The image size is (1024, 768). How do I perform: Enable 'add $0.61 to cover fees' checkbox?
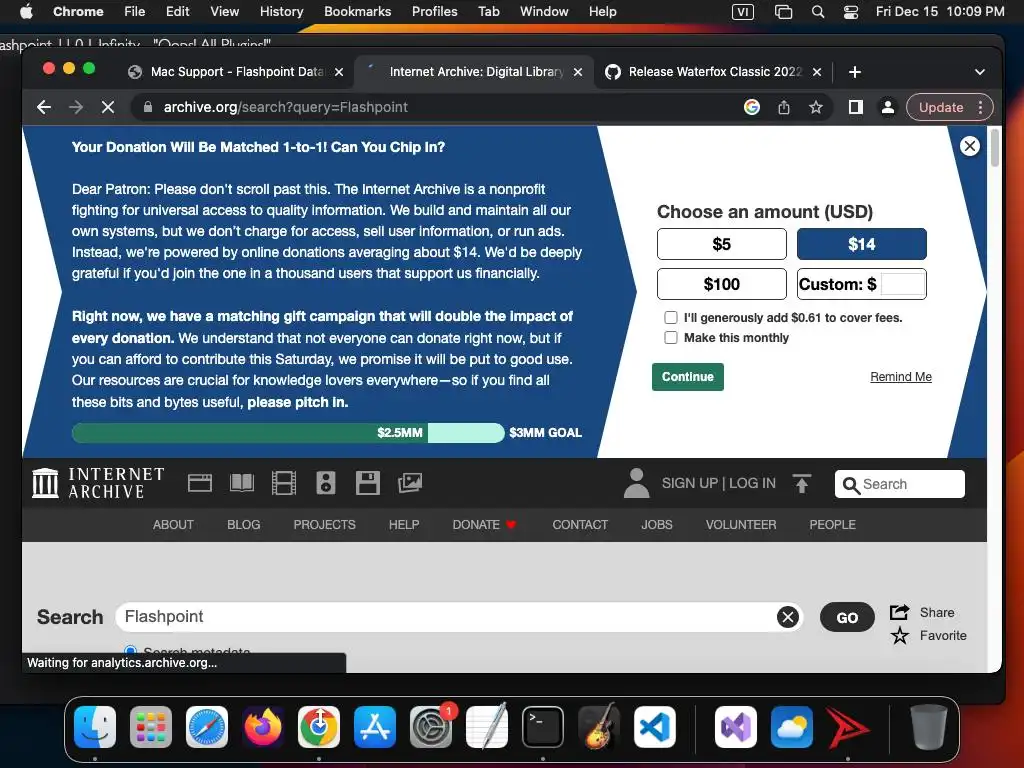tap(671, 317)
